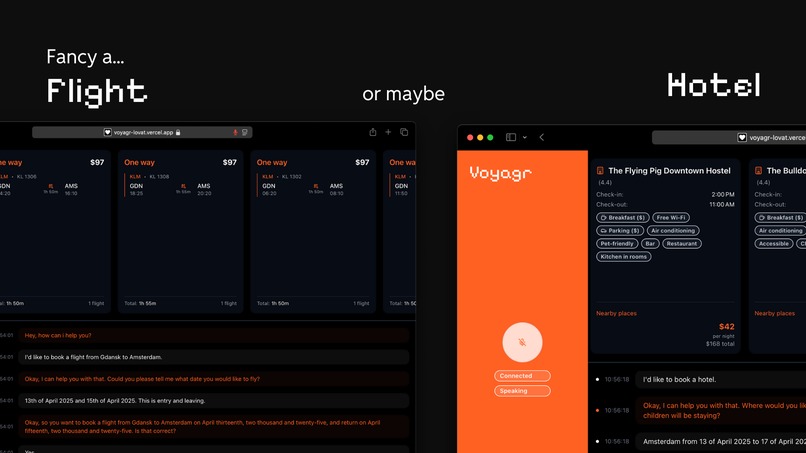Open Nearby places on the Flying Pig card
This screenshot has height=453, width=806.
[616, 313]
